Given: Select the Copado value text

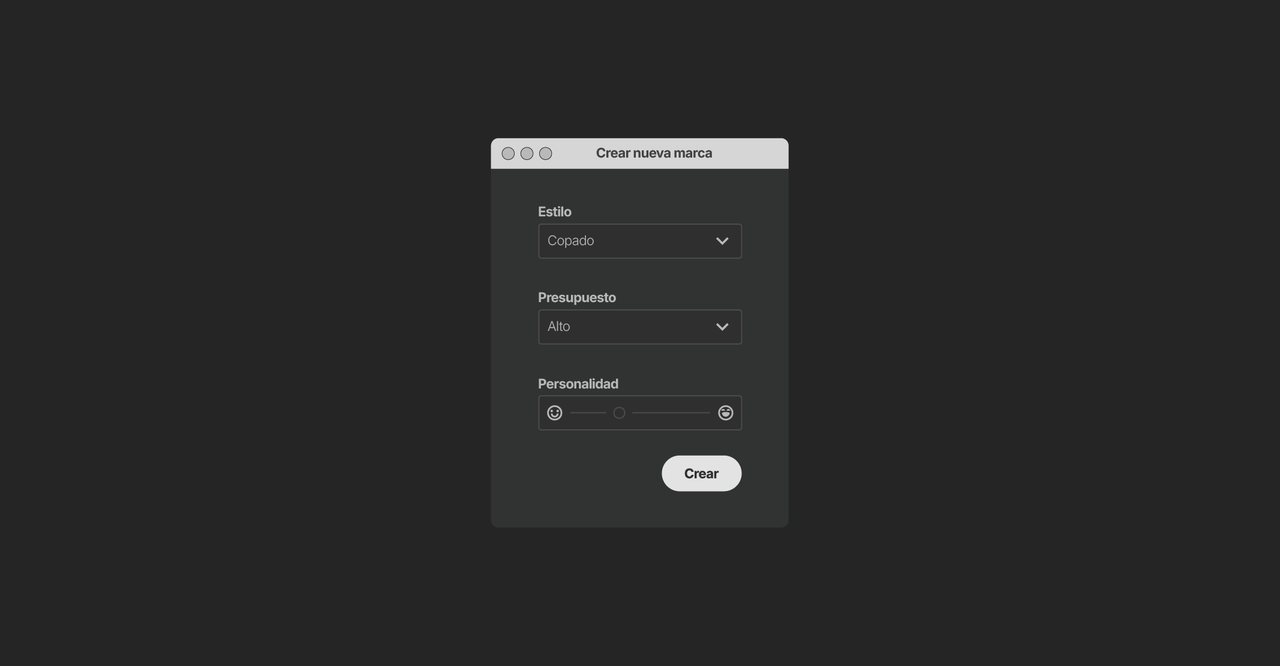Looking at the screenshot, I should point(571,241).
